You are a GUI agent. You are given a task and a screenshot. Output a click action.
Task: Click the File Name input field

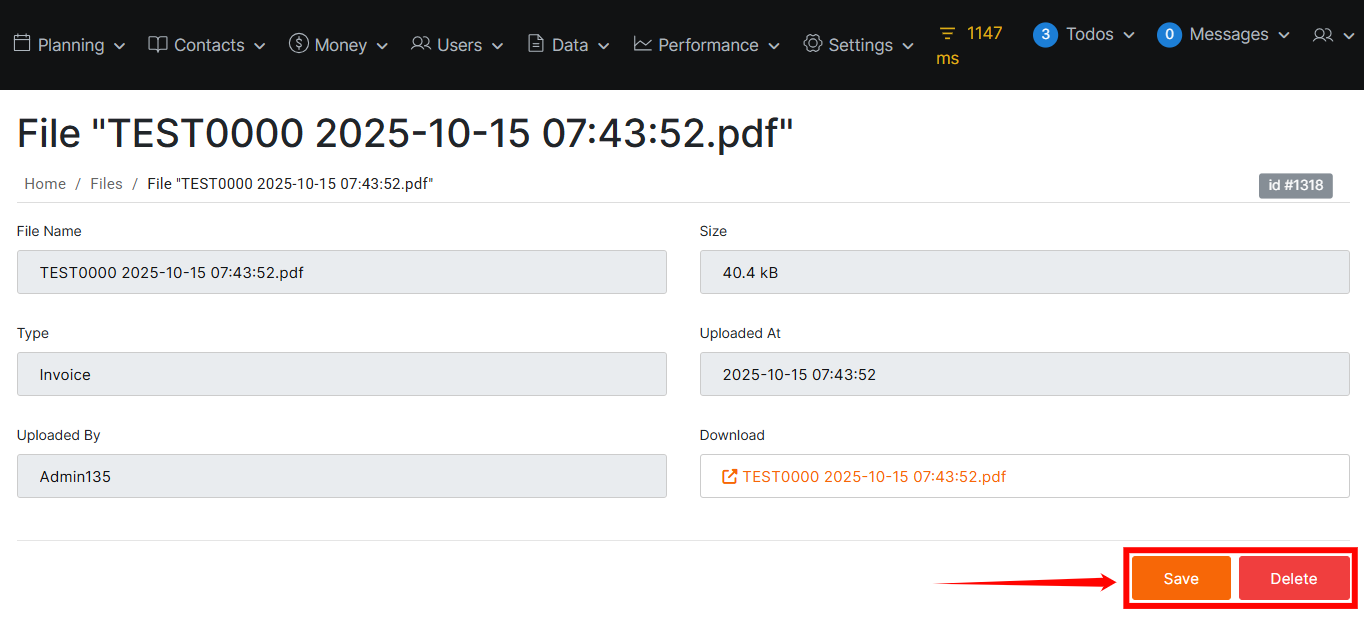[x=341, y=272]
